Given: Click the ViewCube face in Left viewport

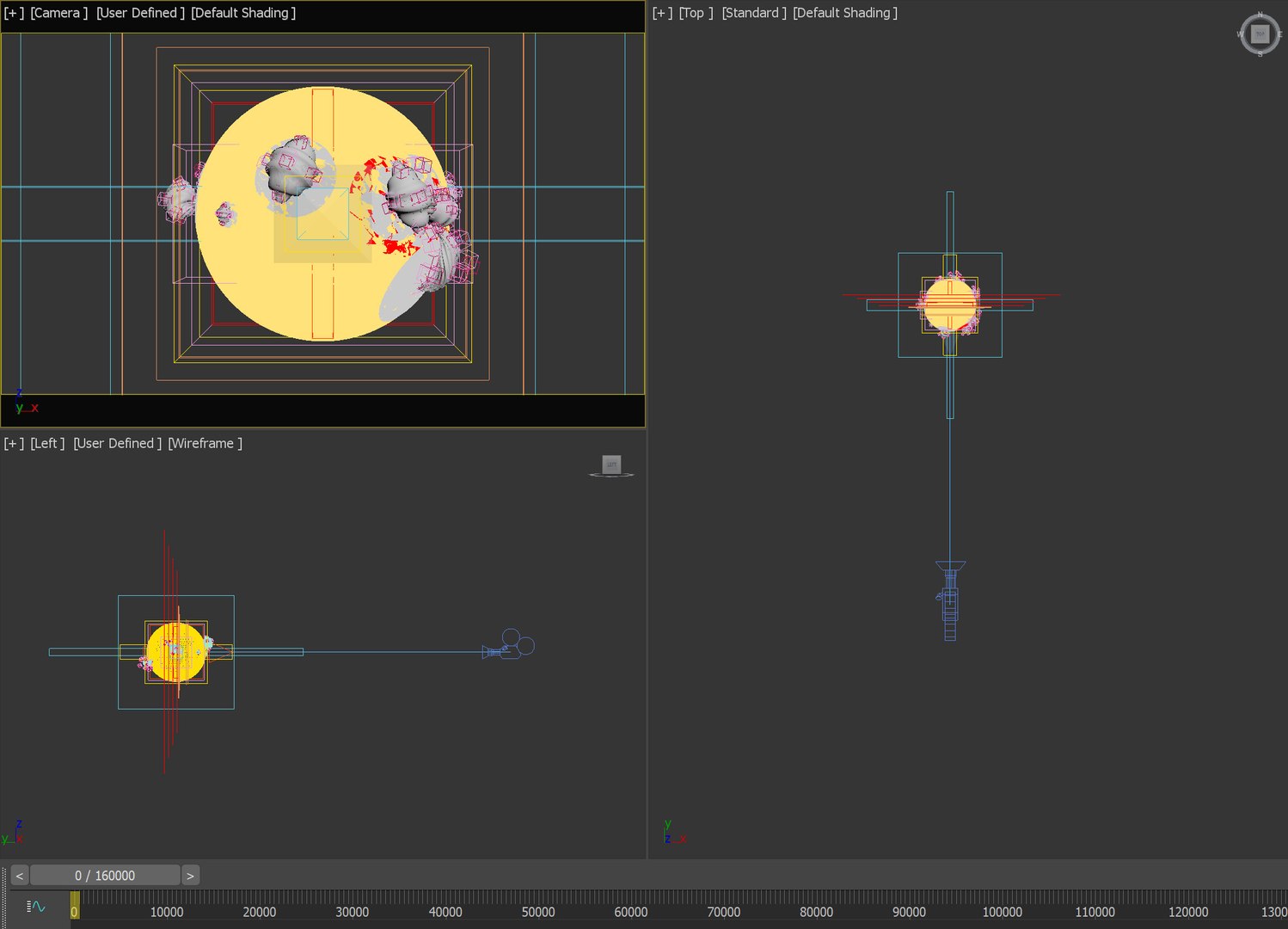Looking at the screenshot, I should (x=611, y=464).
